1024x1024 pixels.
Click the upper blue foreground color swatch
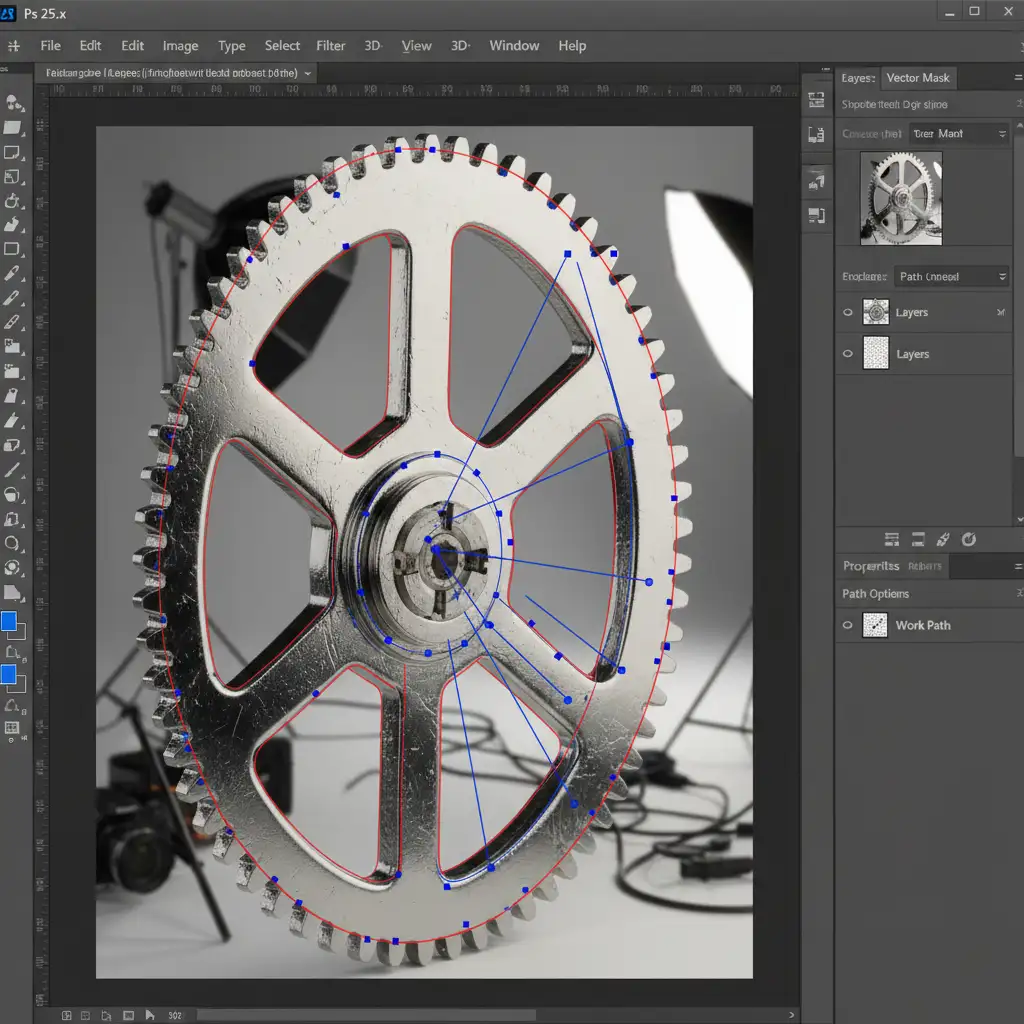tap(9, 622)
